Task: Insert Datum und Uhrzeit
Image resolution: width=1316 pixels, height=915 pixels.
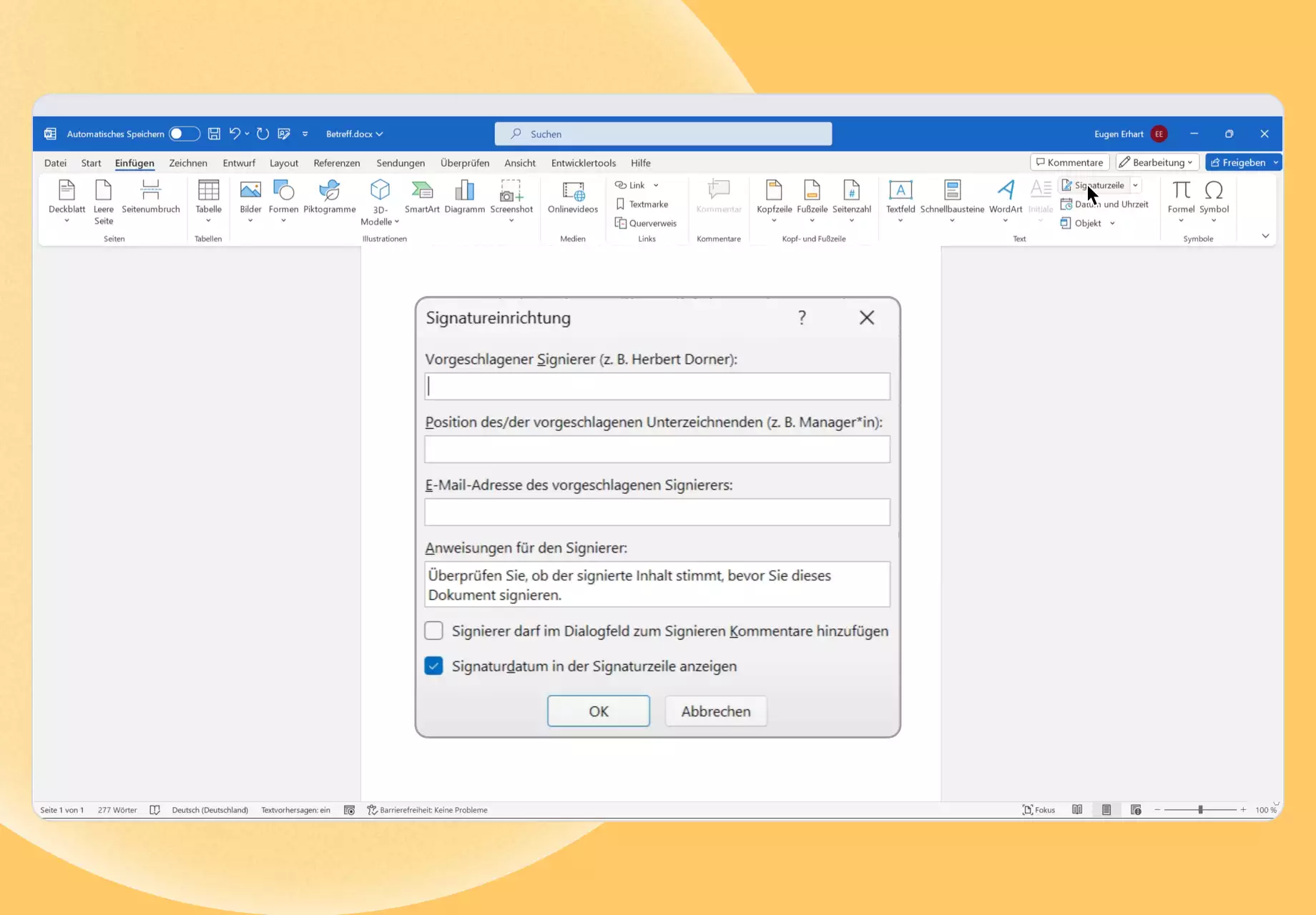Action: point(1105,204)
